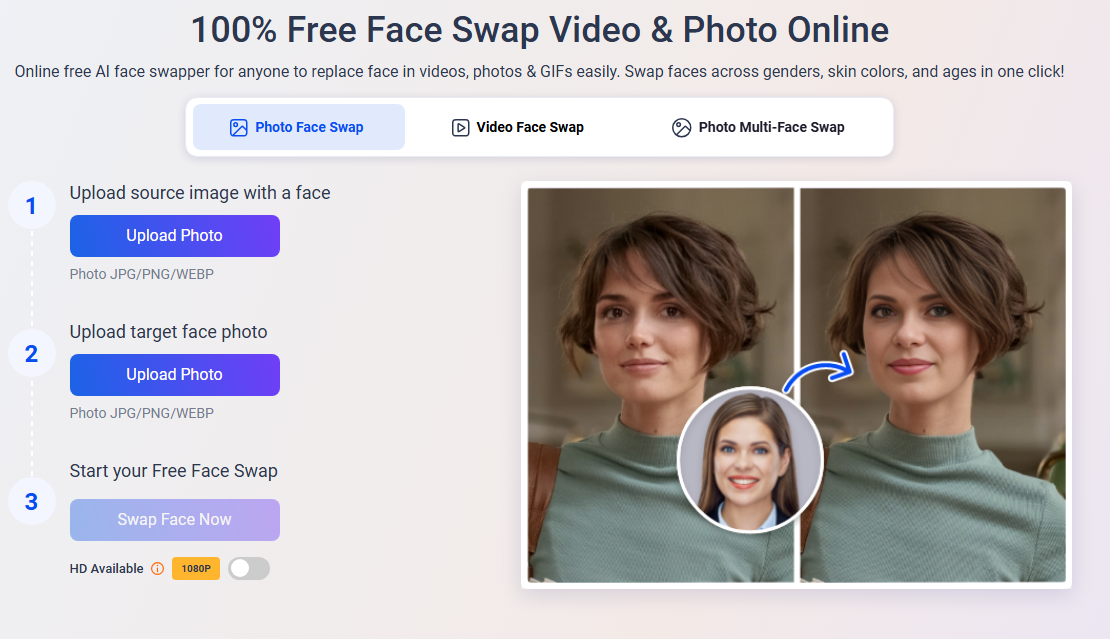Click the step 1 number circle
Screen dimensions: 1110x639
31,204
